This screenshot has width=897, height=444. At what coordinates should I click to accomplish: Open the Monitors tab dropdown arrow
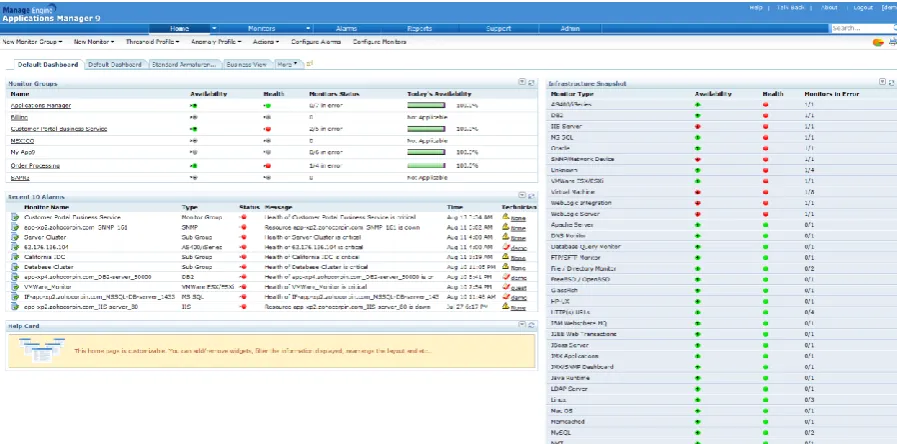pos(308,29)
